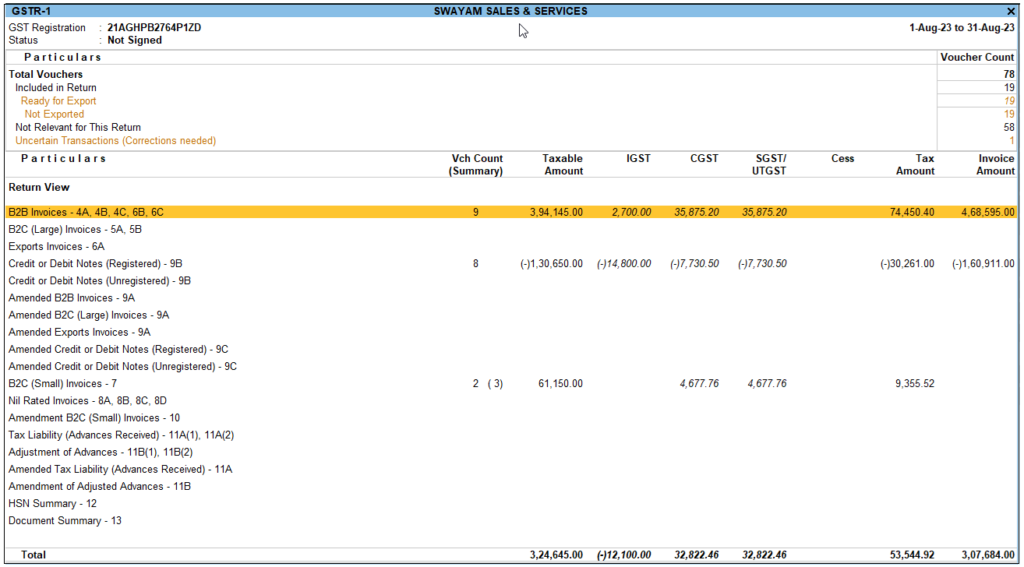Click the CGST column header
This screenshot has width=1024, height=567.
pyautogui.click(x=704, y=158)
